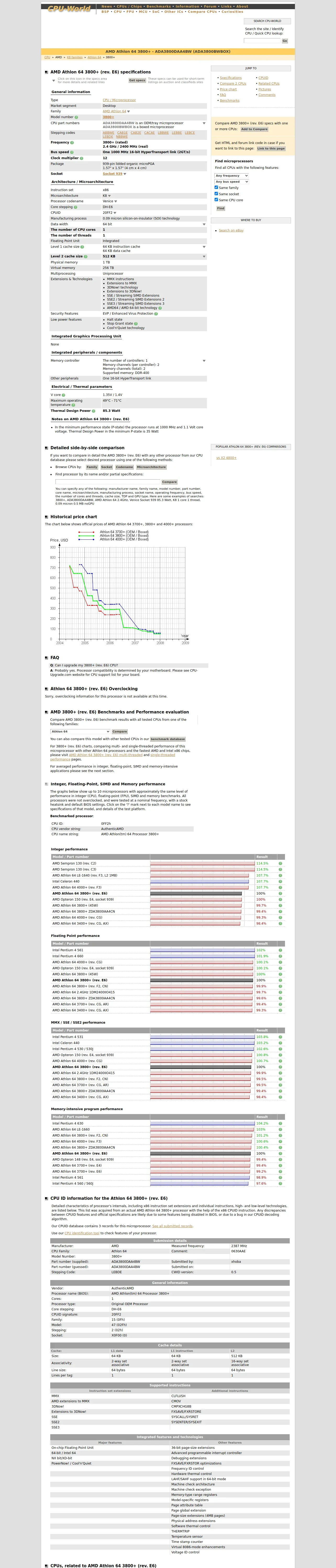Click help icon in AMD Sempron 130 rev. C2 row

click(x=281, y=863)
